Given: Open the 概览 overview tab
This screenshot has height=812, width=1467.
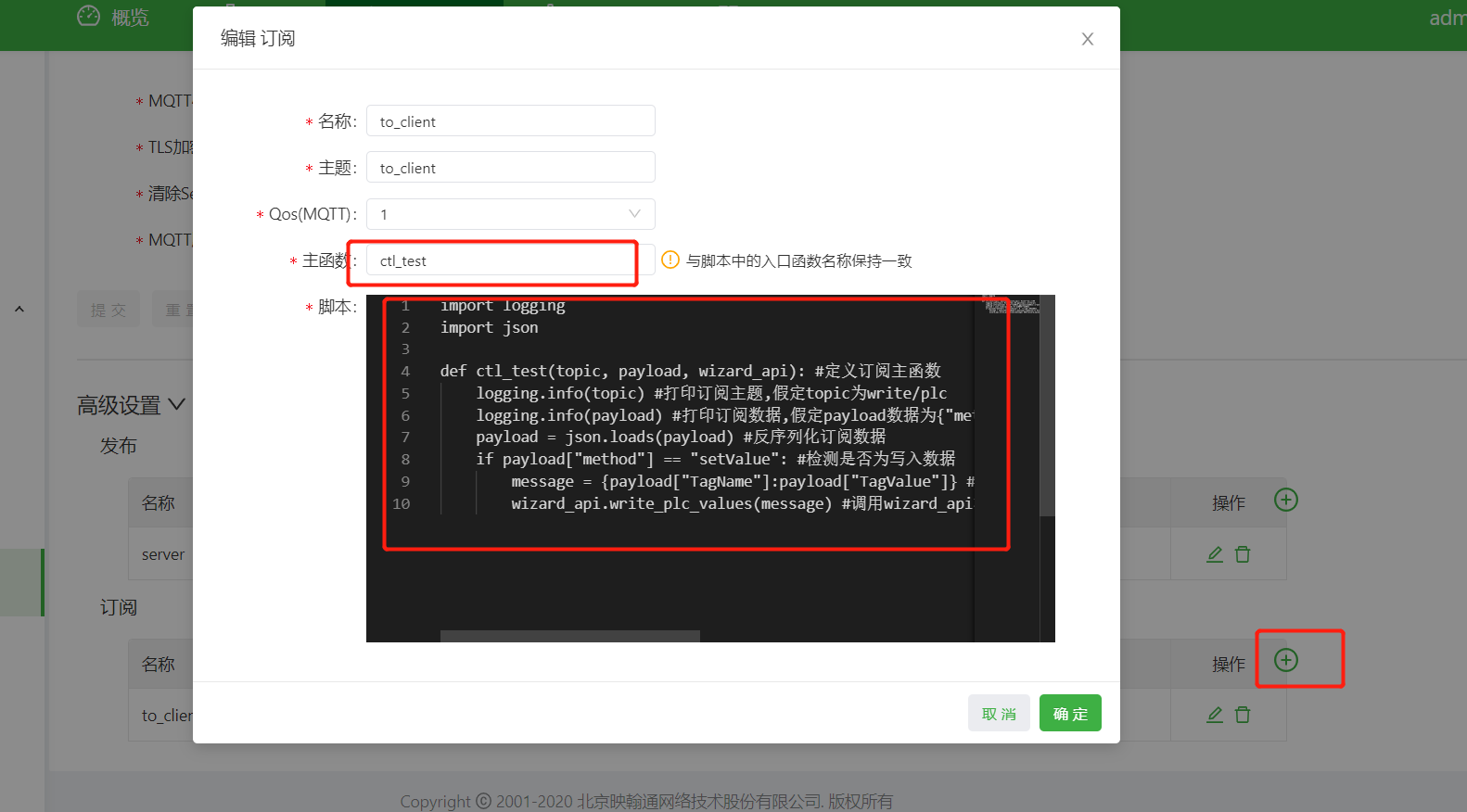Looking at the screenshot, I should (x=113, y=18).
